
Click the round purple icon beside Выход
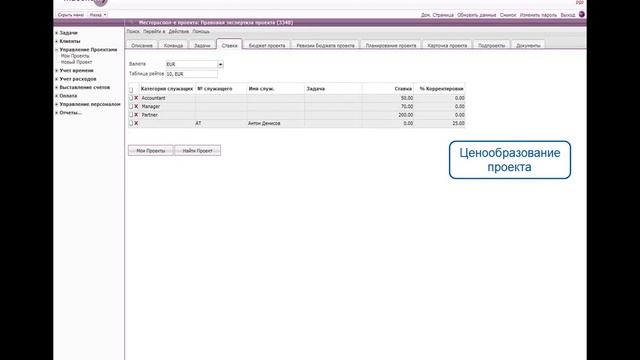pos(582,14)
